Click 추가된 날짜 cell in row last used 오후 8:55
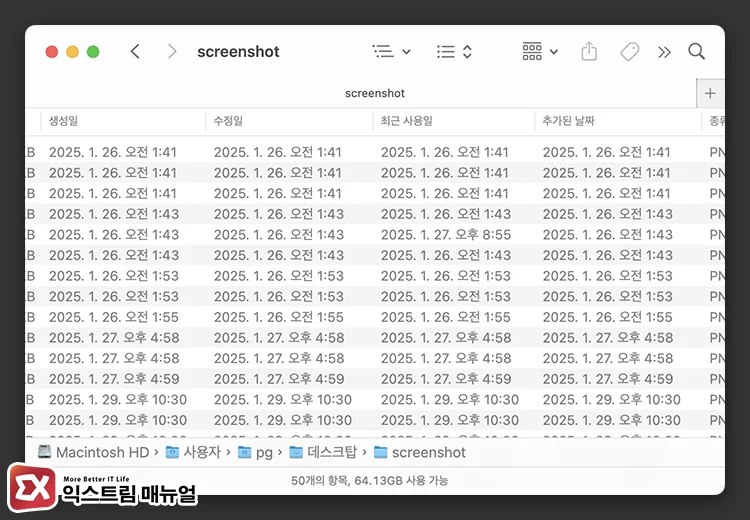The width and height of the screenshot is (750, 520). (x=607, y=234)
